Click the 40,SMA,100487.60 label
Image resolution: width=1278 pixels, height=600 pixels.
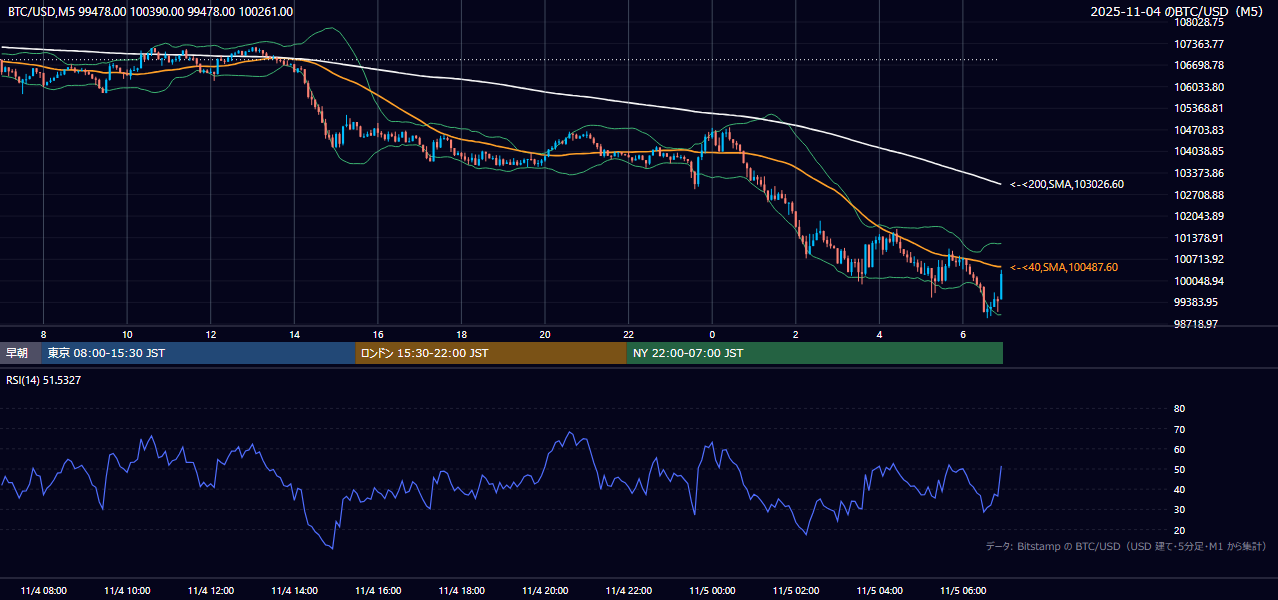click(1064, 267)
